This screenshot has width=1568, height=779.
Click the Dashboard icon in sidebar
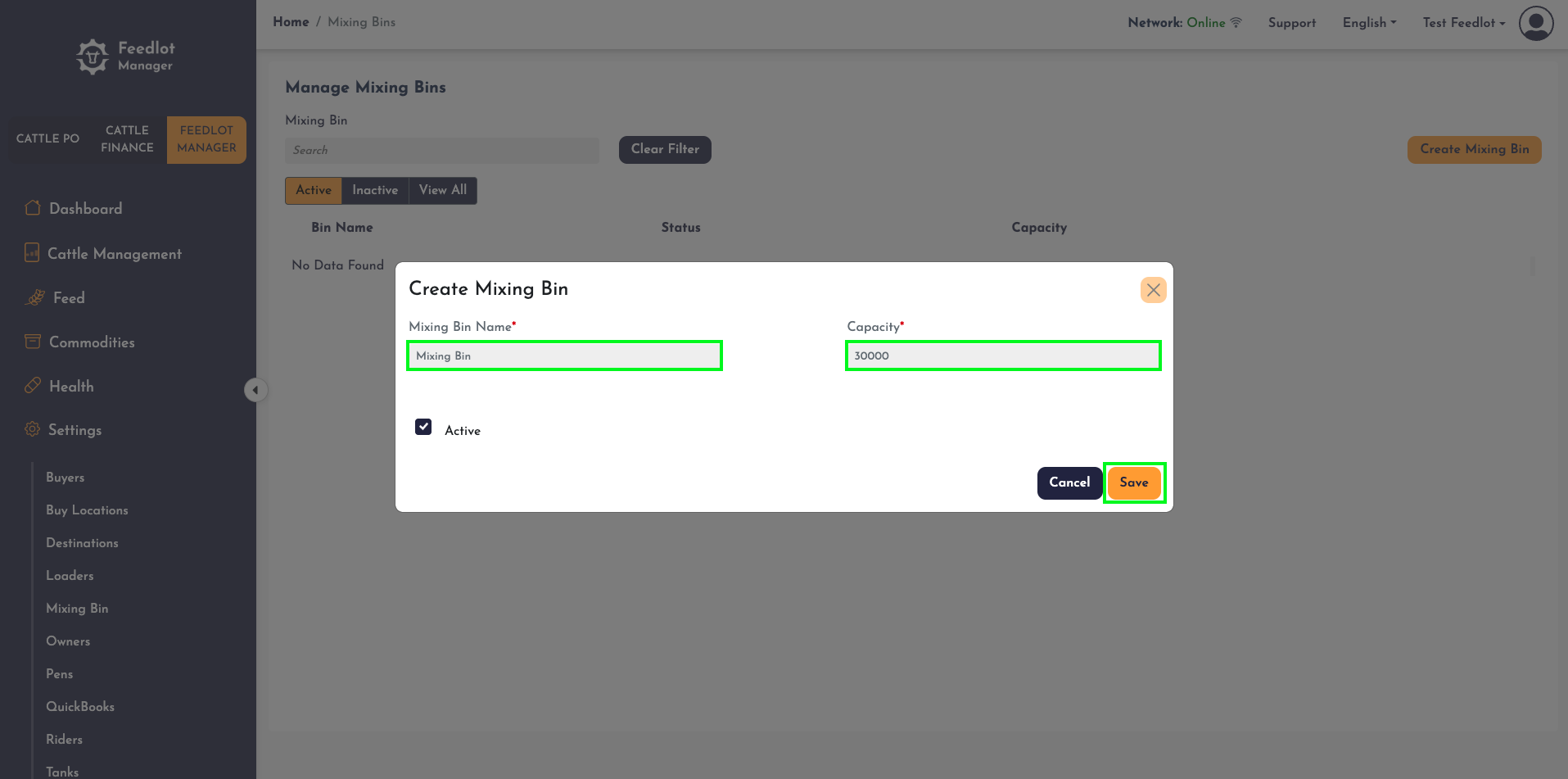point(33,208)
